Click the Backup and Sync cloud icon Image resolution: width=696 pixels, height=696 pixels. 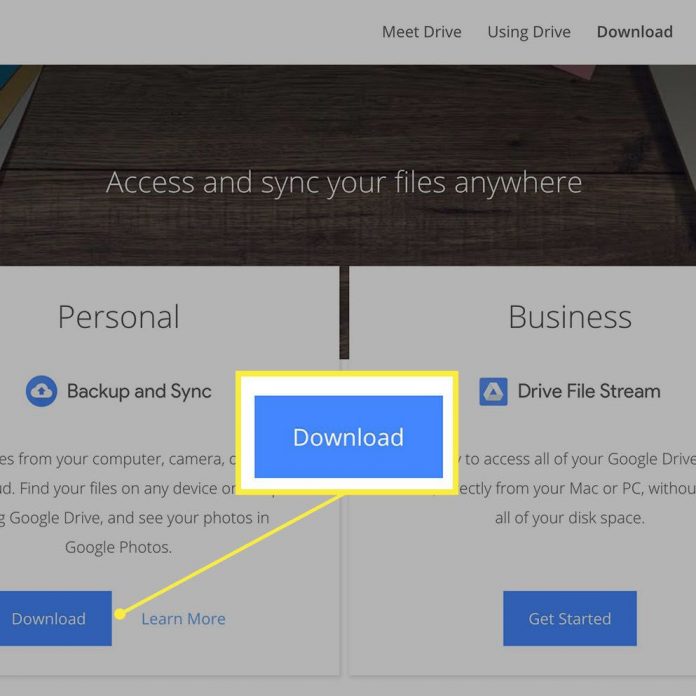point(41,391)
